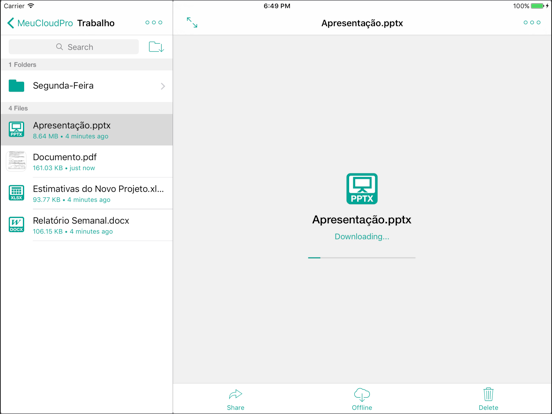The height and width of the screenshot is (414, 552).
Task: Open the preview pane's three-dot options menu
Action: coord(532,23)
